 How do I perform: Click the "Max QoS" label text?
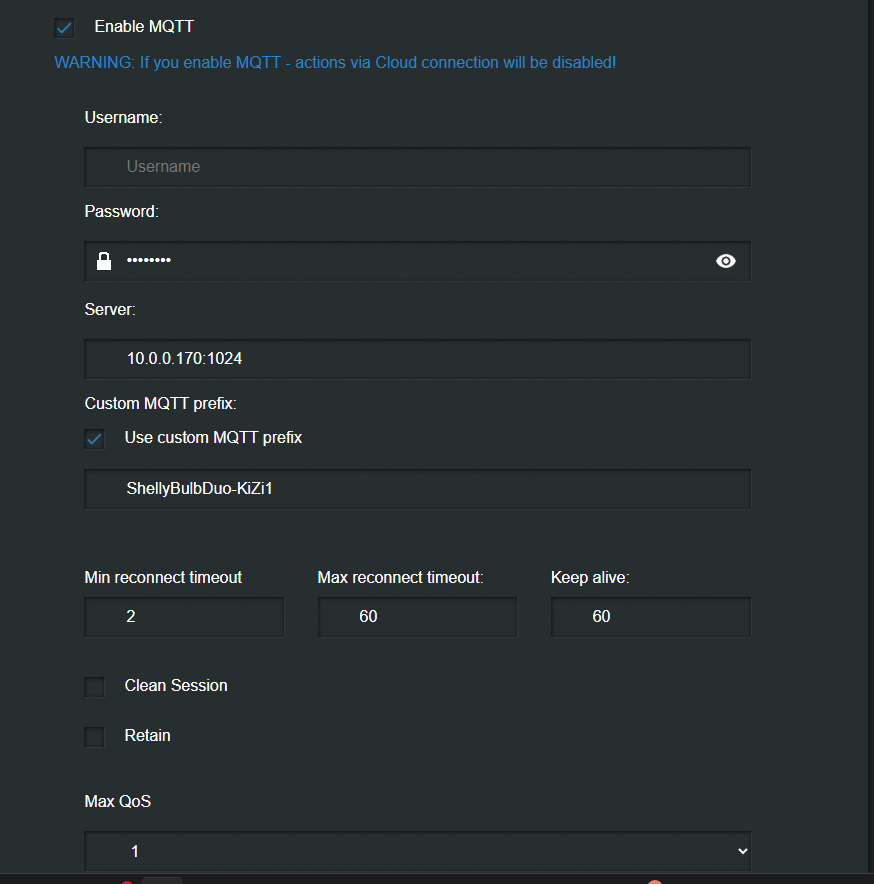(x=117, y=801)
